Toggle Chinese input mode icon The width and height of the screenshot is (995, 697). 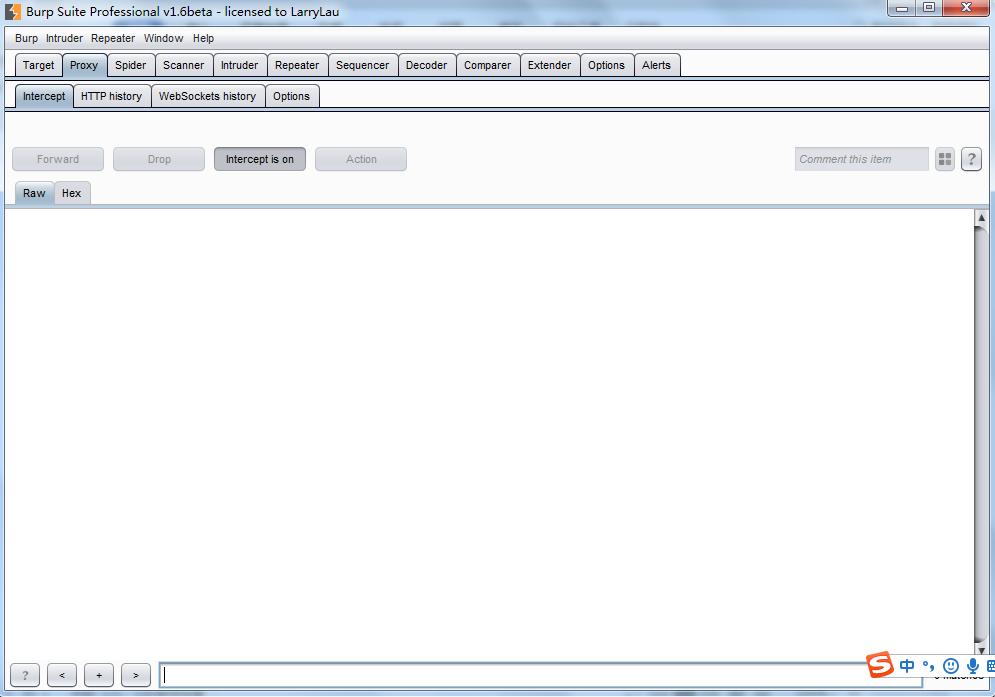[907, 665]
